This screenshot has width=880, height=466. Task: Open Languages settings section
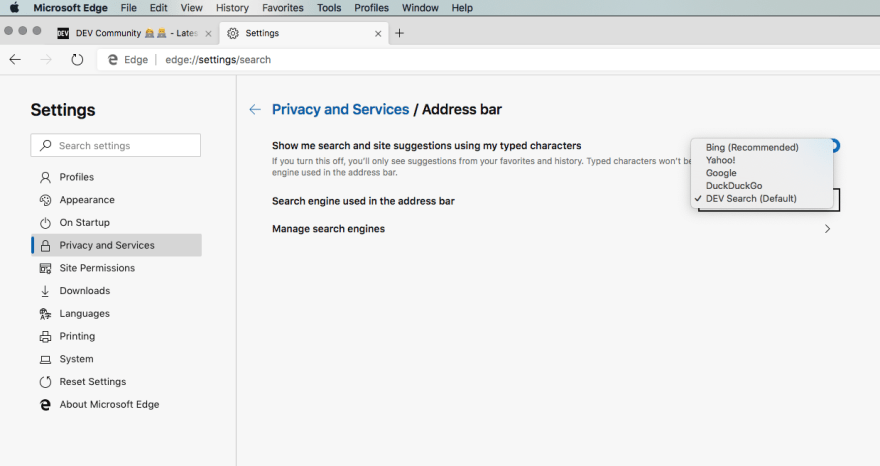pyautogui.click(x=116, y=314)
